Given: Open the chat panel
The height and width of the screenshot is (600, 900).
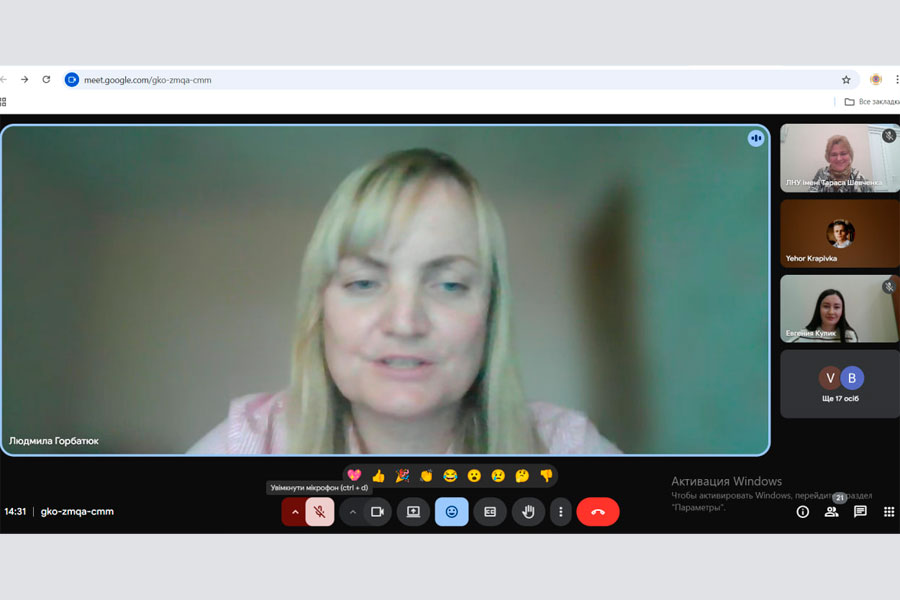Looking at the screenshot, I should (x=860, y=512).
